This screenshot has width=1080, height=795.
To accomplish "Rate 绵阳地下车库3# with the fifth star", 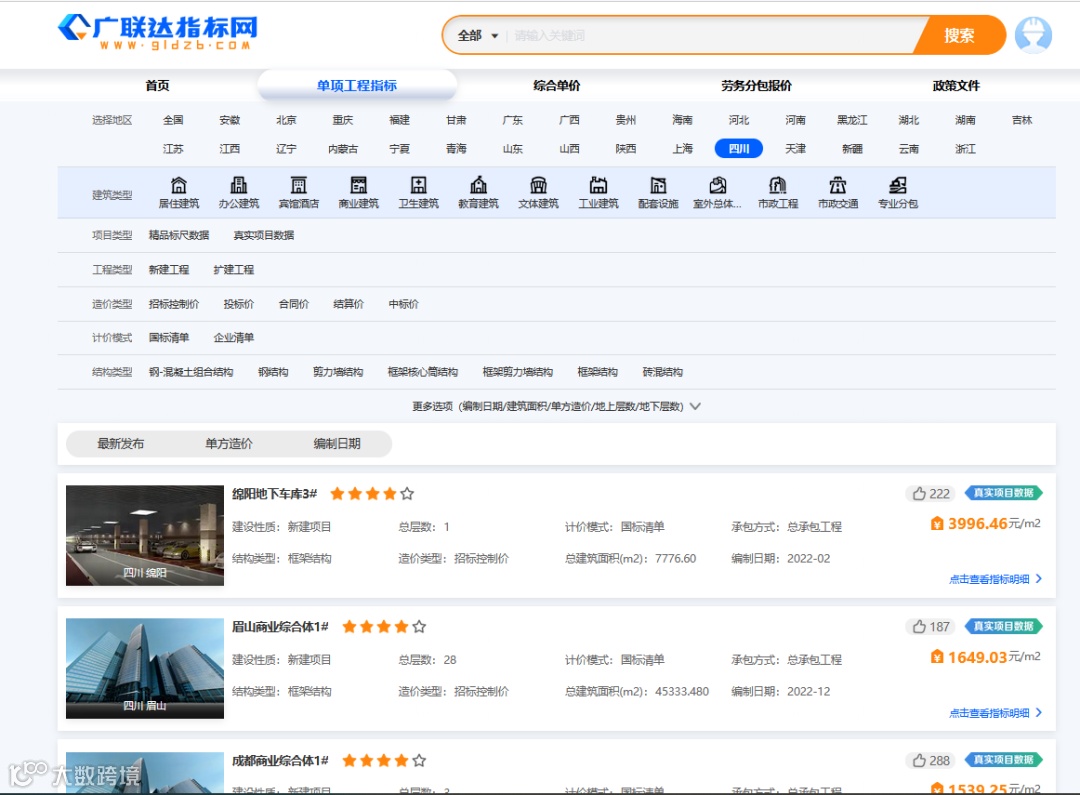I will coord(407,493).
